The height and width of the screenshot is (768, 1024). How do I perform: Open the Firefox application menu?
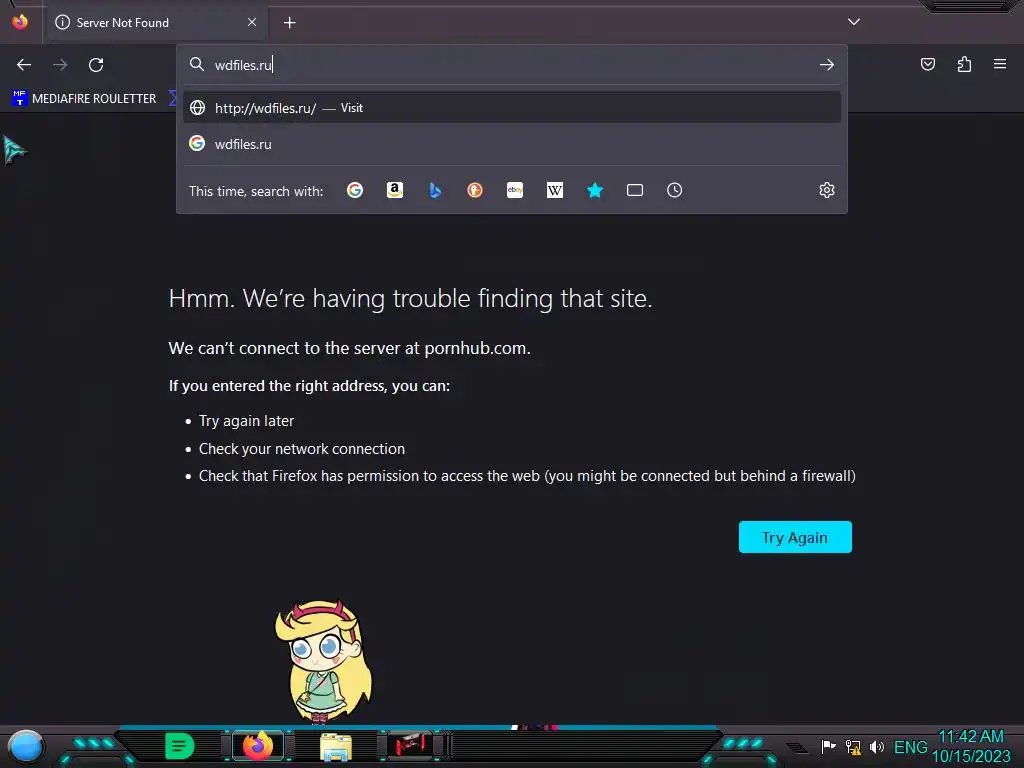click(1000, 64)
